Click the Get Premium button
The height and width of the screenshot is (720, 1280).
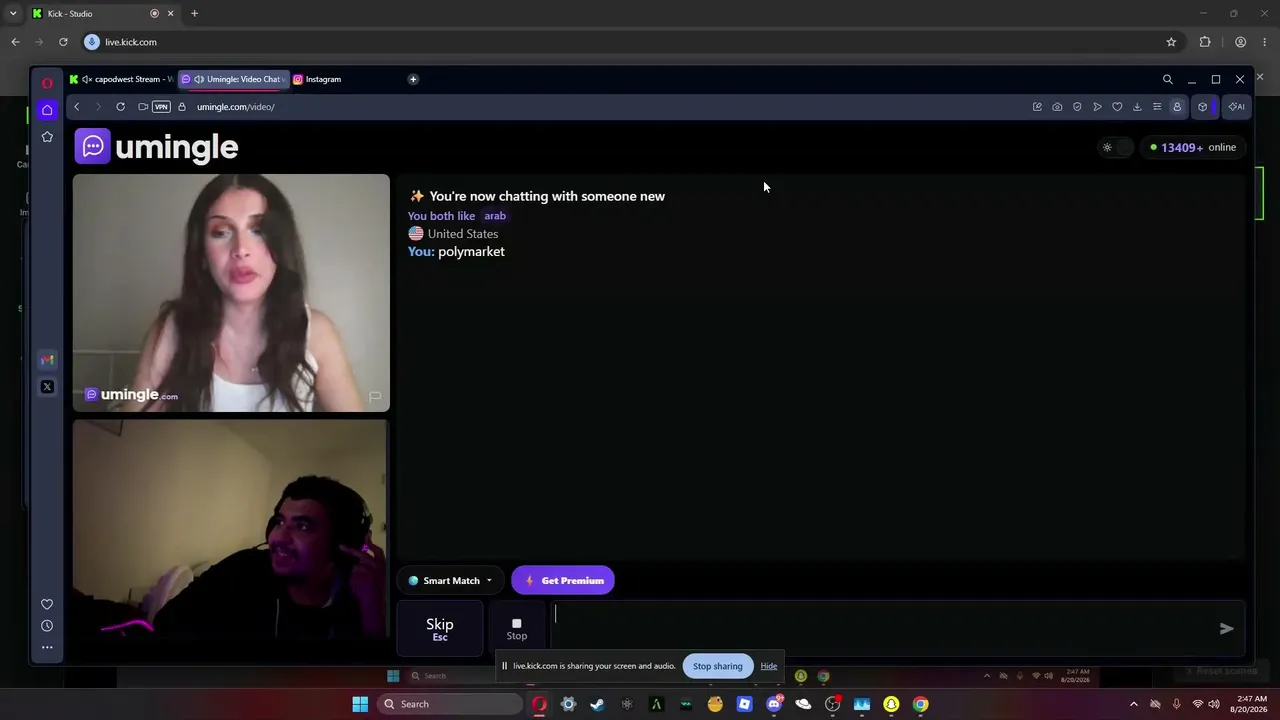(563, 581)
